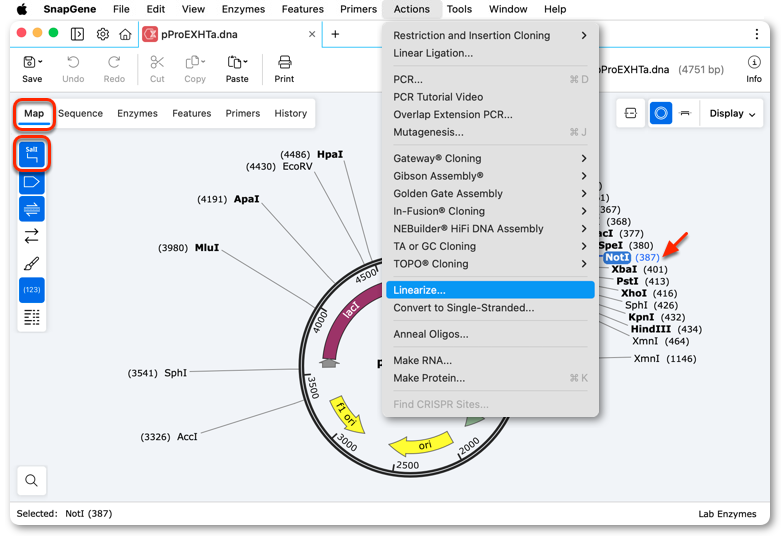Select linear map view button
Viewport: 782px width, 536px height.
(x=685, y=113)
